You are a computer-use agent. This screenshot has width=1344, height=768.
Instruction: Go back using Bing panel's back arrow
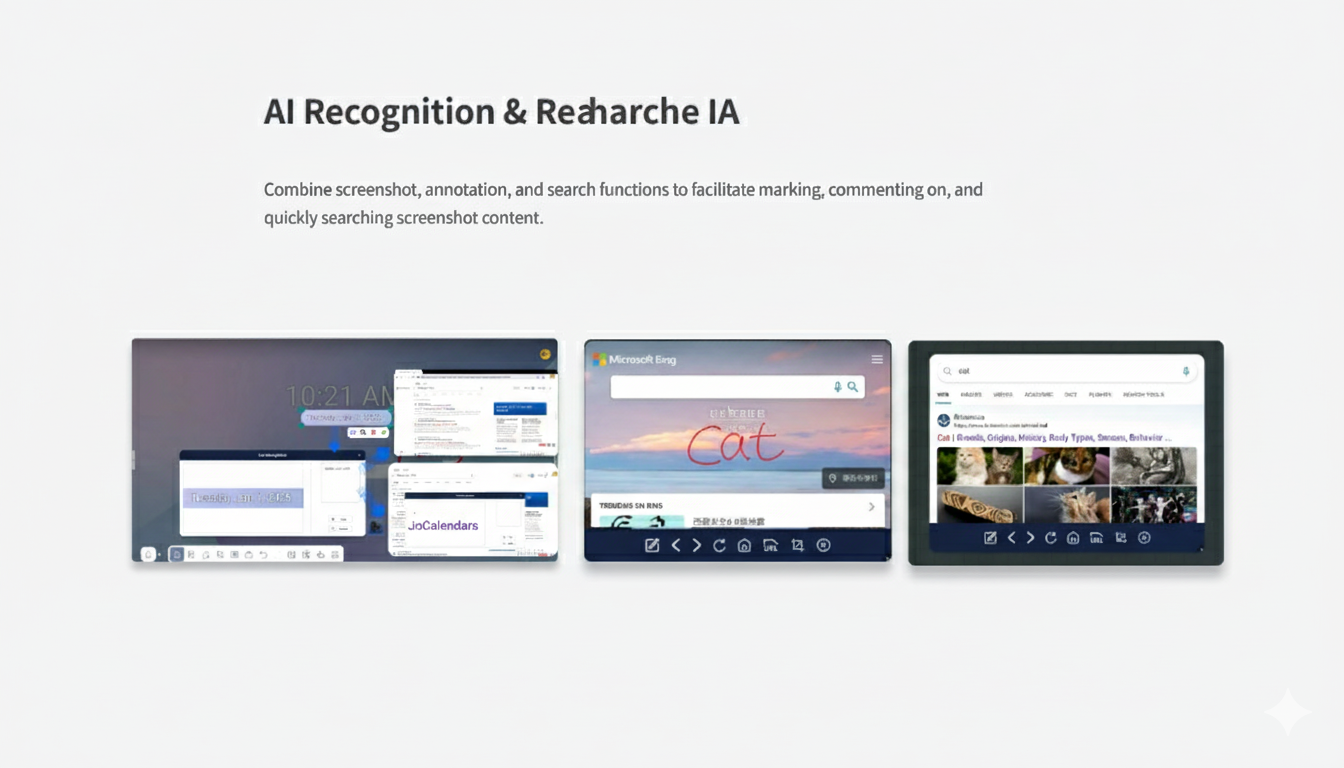click(x=675, y=545)
